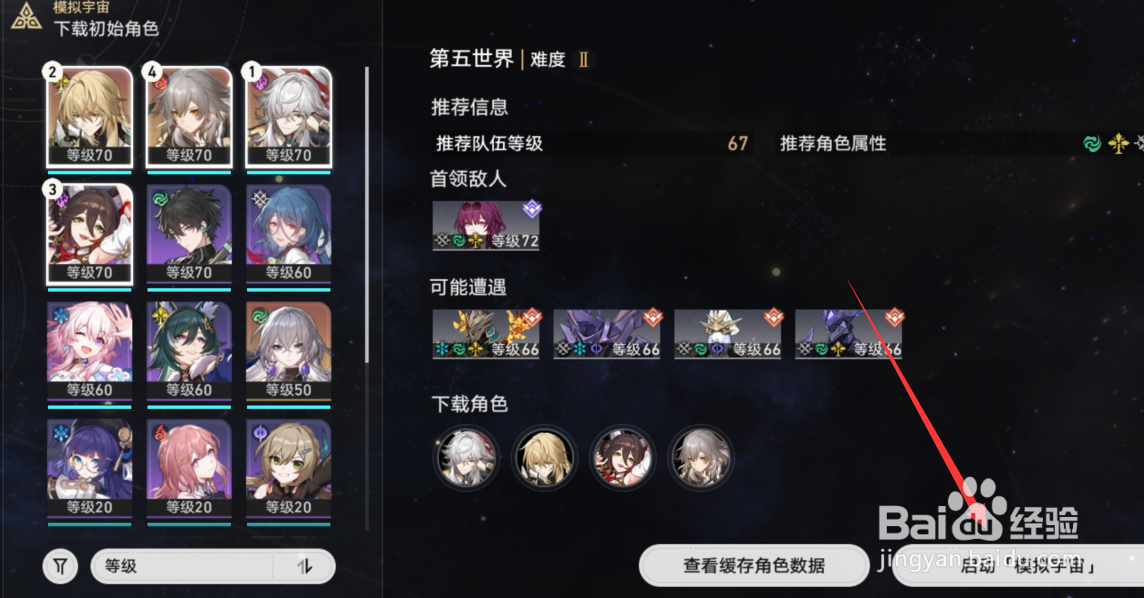Click 启动「模拟宇宙」 start button
1144x598 pixels.
(1019, 565)
